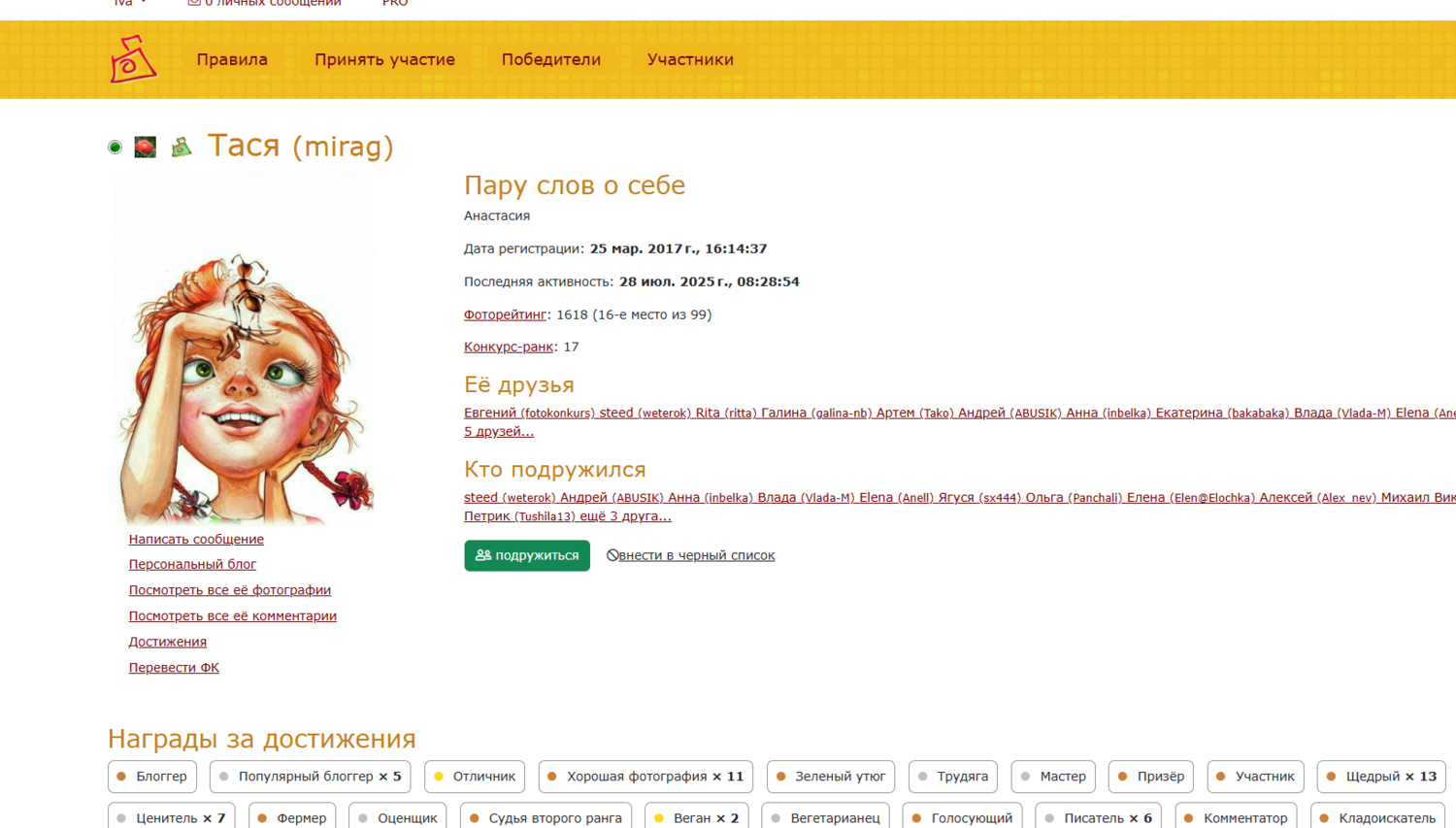Open Принять участие in the header

(384, 59)
